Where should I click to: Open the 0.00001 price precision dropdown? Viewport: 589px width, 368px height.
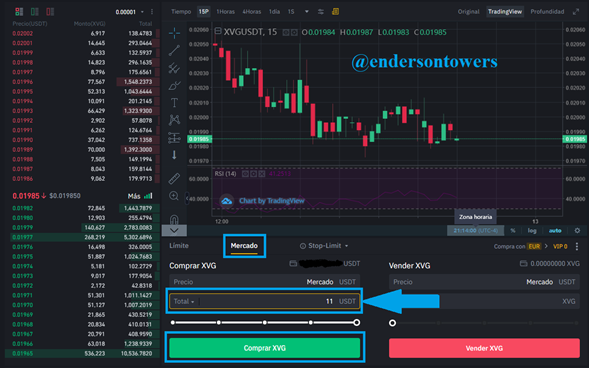130,12
